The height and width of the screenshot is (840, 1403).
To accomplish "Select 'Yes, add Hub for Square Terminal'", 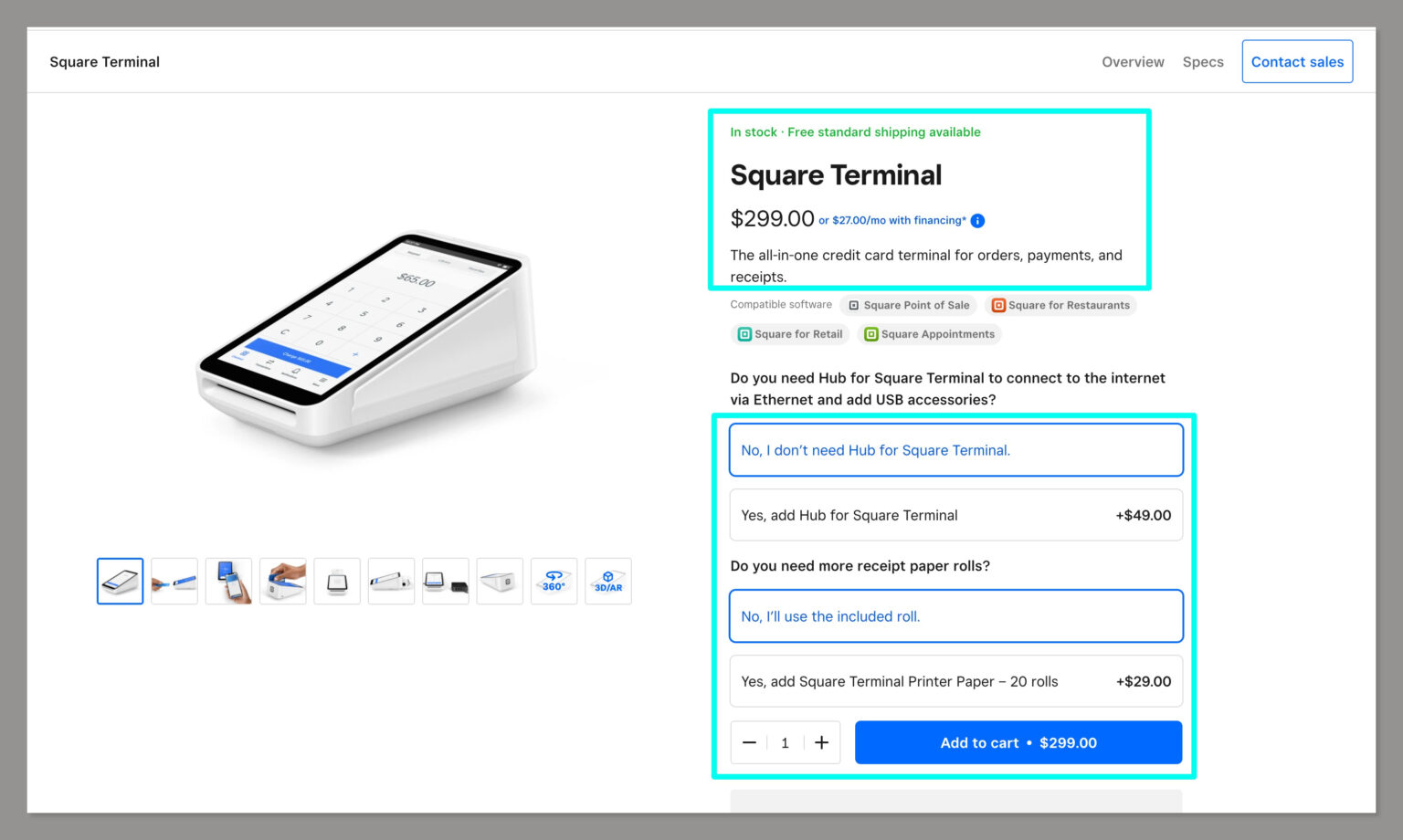I will (955, 515).
